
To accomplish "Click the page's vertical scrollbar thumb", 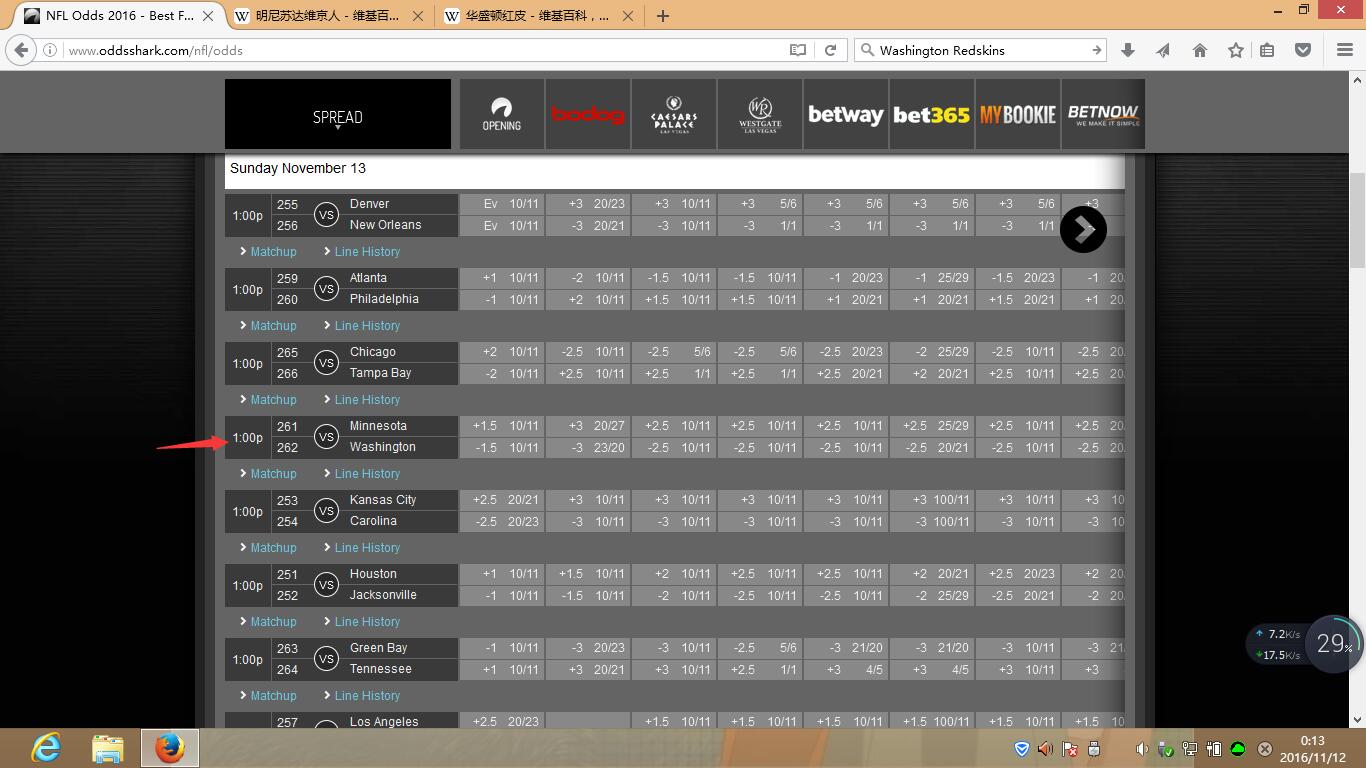I will pos(1357,220).
